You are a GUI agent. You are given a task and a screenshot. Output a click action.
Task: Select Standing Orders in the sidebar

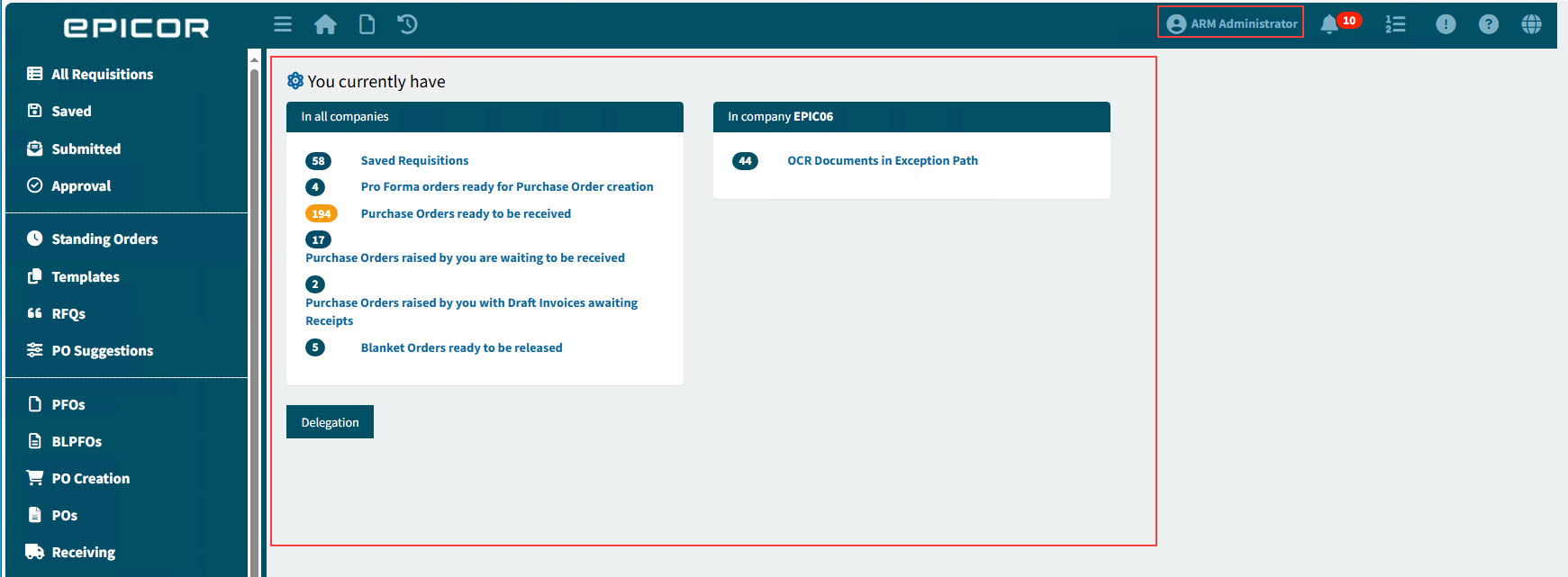[x=104, y=239]
